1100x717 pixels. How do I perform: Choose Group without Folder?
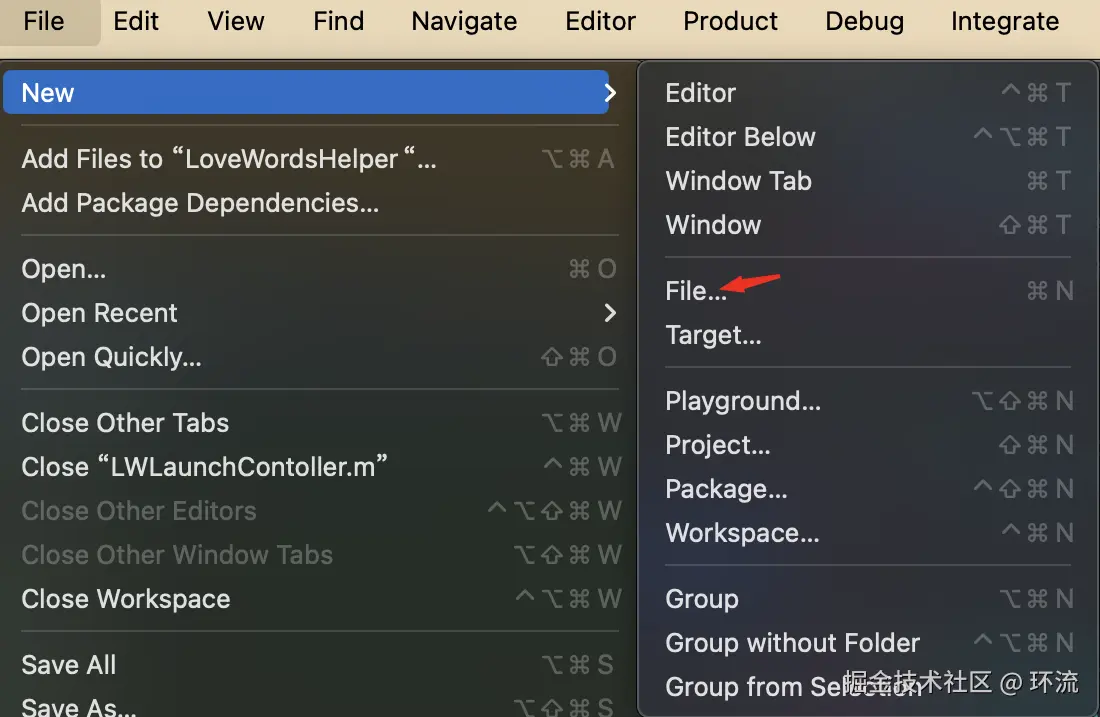click(x=792, y=643)
